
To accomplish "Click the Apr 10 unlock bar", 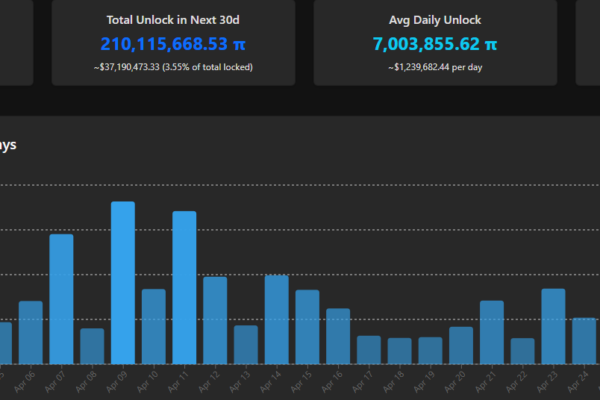I will point(154,326).
